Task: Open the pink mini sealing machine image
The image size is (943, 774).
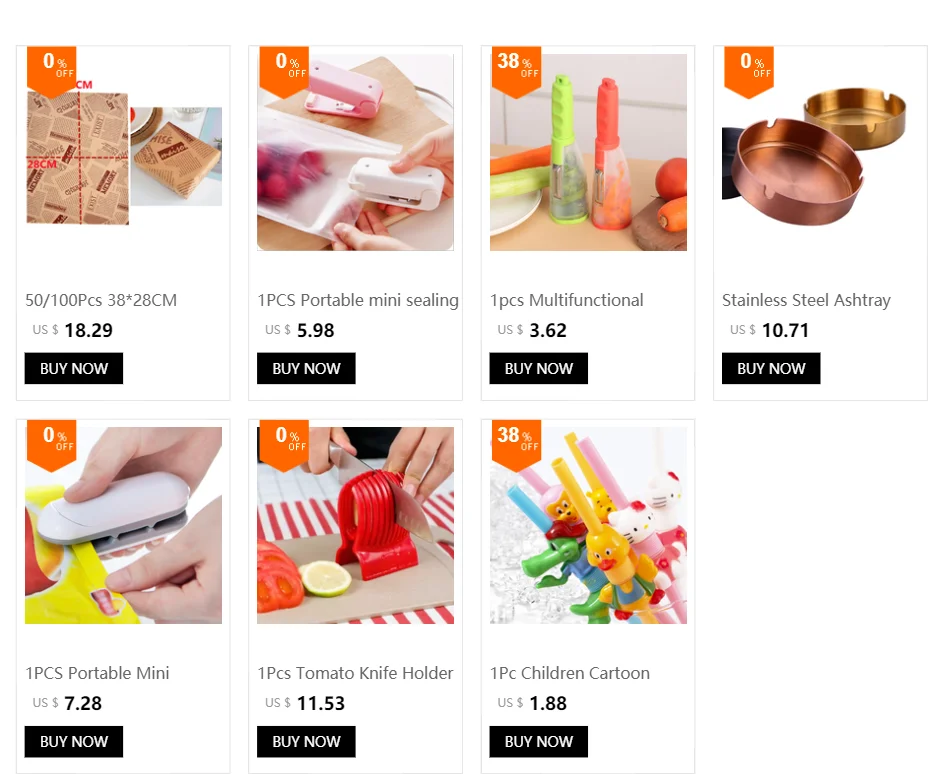Action: [355, 152]
